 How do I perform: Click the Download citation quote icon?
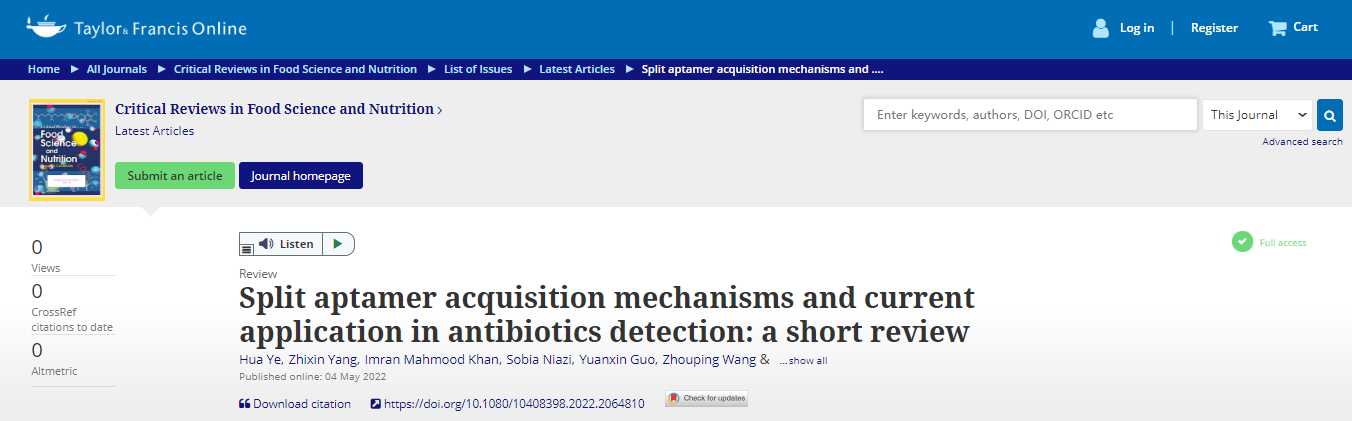click(x=244, y=404)
